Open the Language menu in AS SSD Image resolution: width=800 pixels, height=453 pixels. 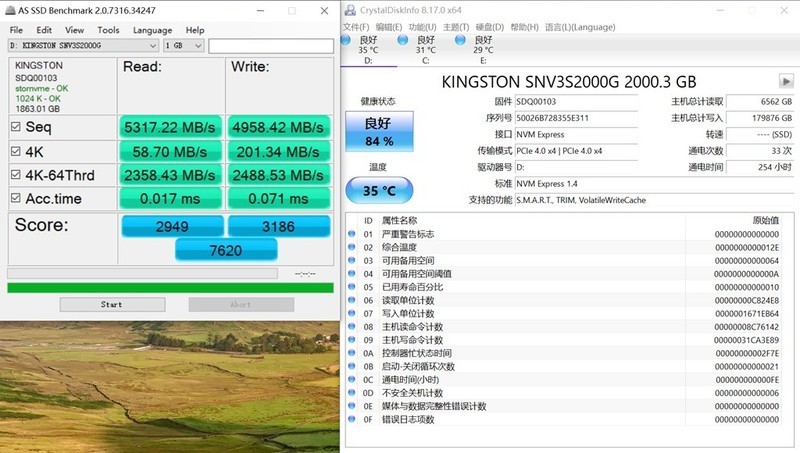click(x=153, y=30)
